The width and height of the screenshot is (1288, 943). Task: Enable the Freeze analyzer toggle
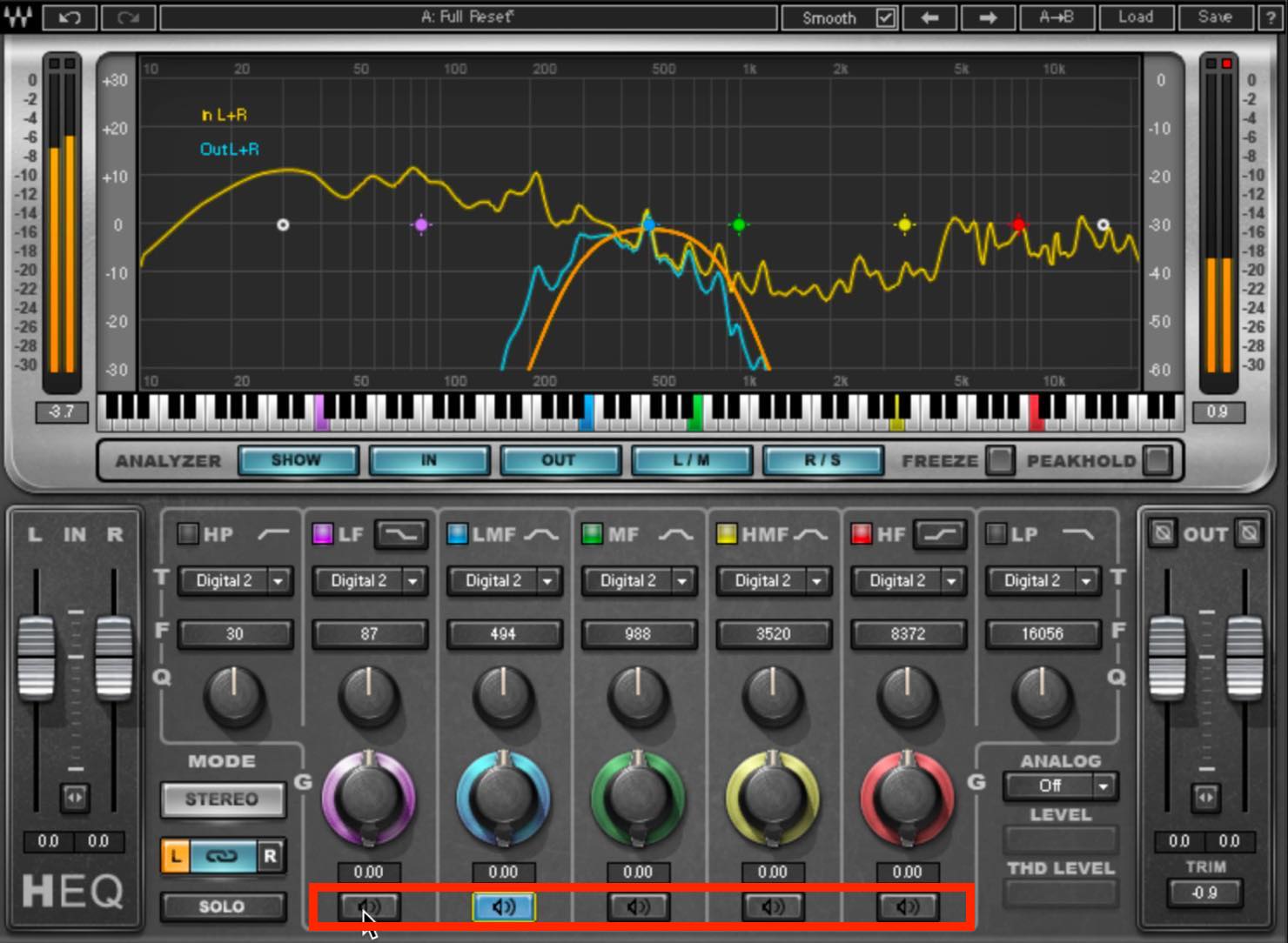tap(1000, 460)
